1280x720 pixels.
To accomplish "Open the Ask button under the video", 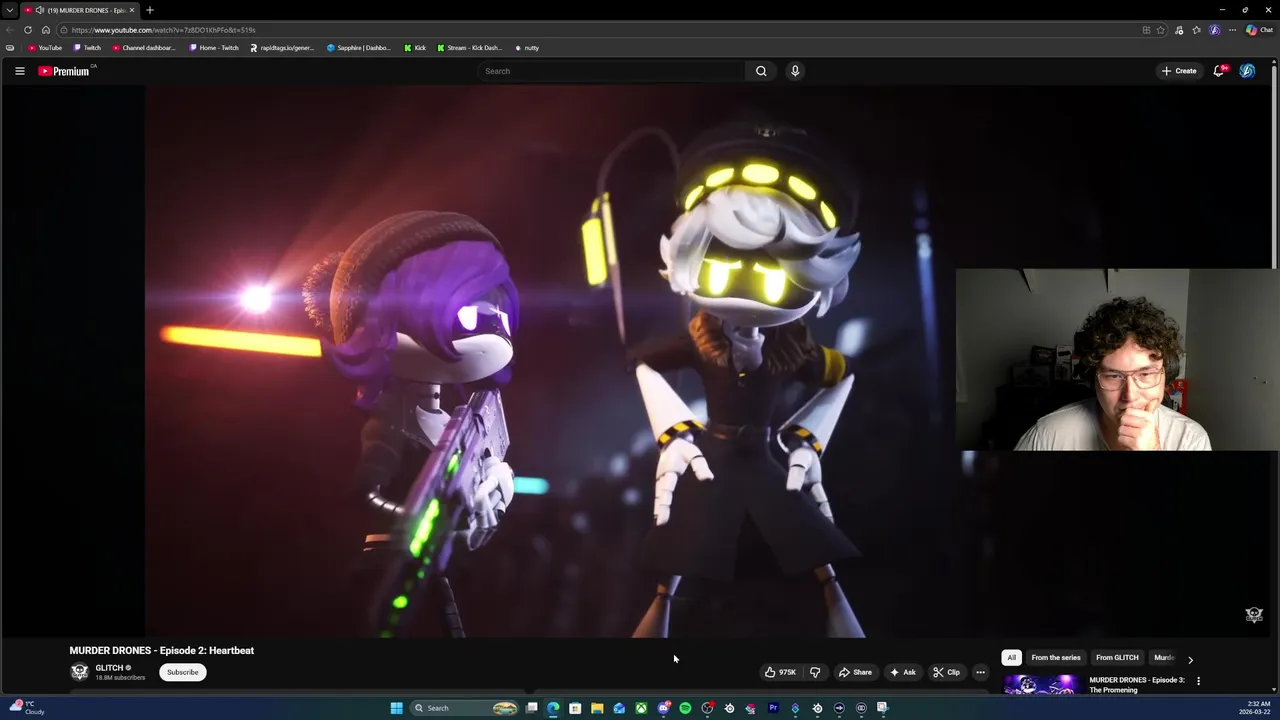I will (903, 672).
